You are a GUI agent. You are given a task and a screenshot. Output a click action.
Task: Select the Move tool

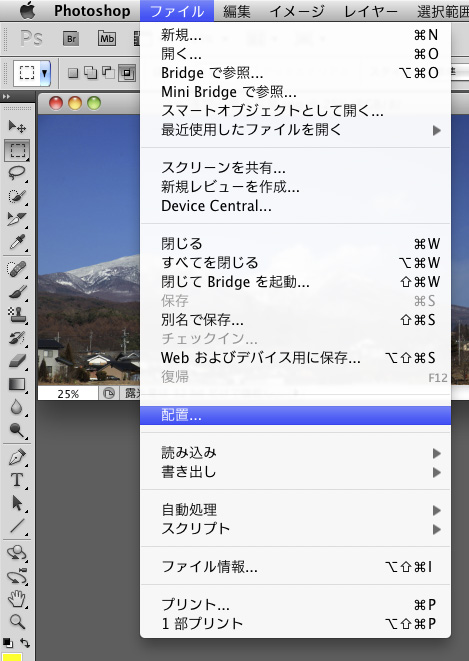[17, 126]
